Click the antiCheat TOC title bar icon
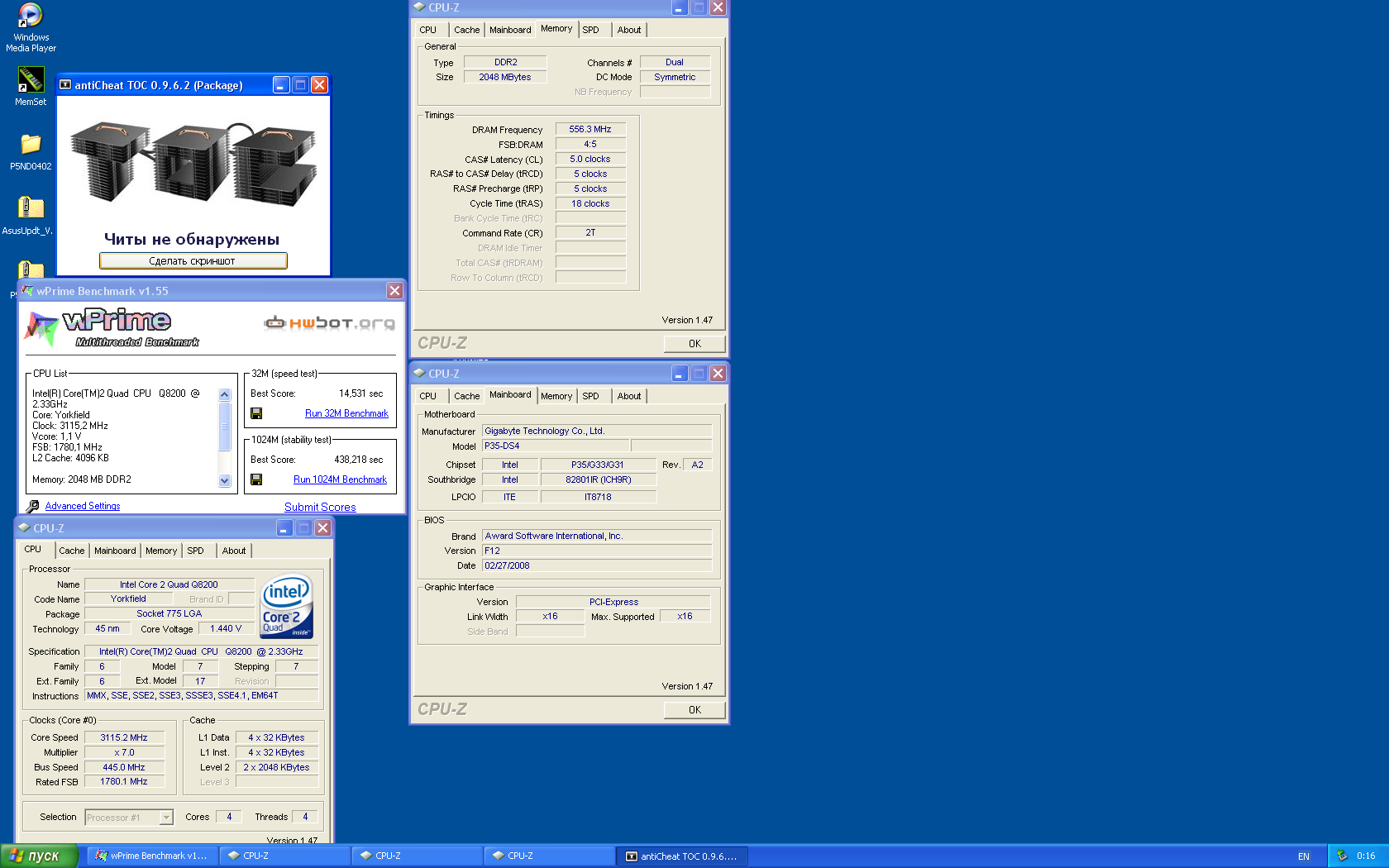This screenshot has width=1389, height=868. tap(65, 85)
